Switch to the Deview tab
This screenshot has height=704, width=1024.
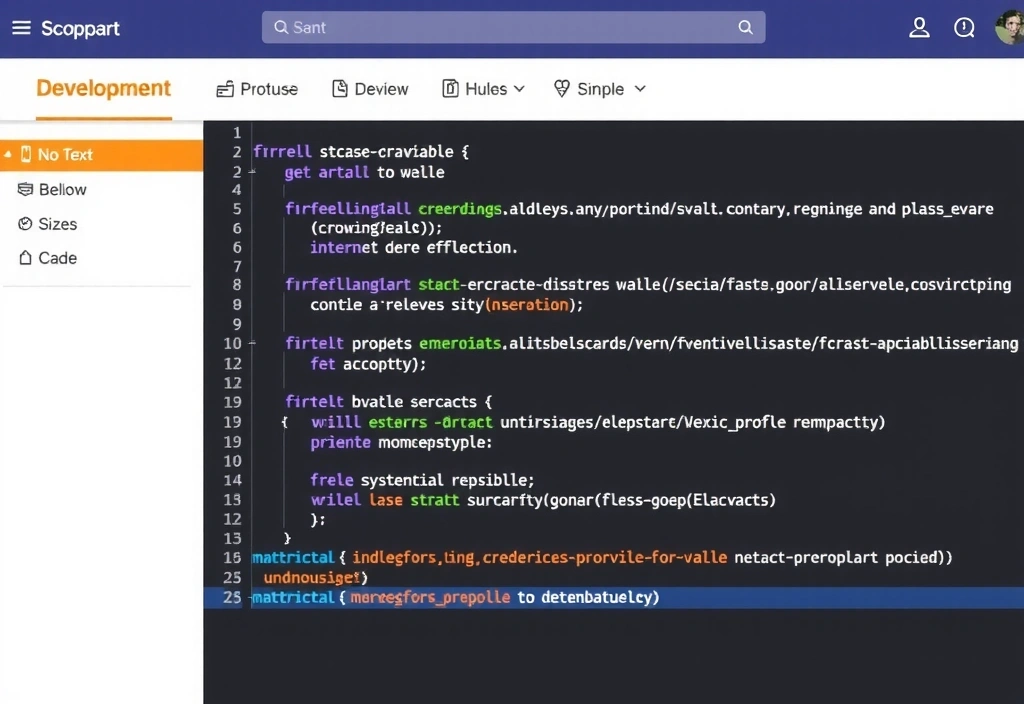pyautogui.click(x=370, y=88)
